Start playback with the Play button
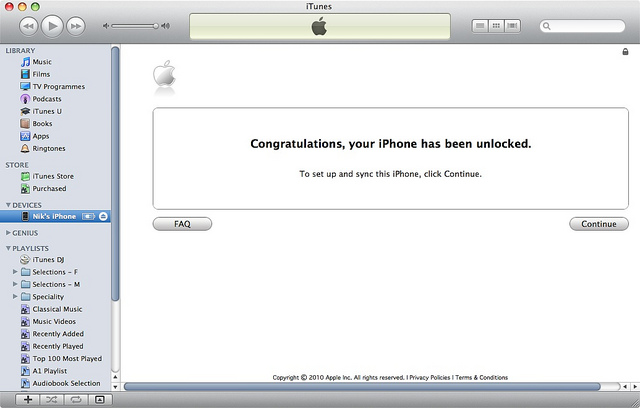 coord(52,26)
